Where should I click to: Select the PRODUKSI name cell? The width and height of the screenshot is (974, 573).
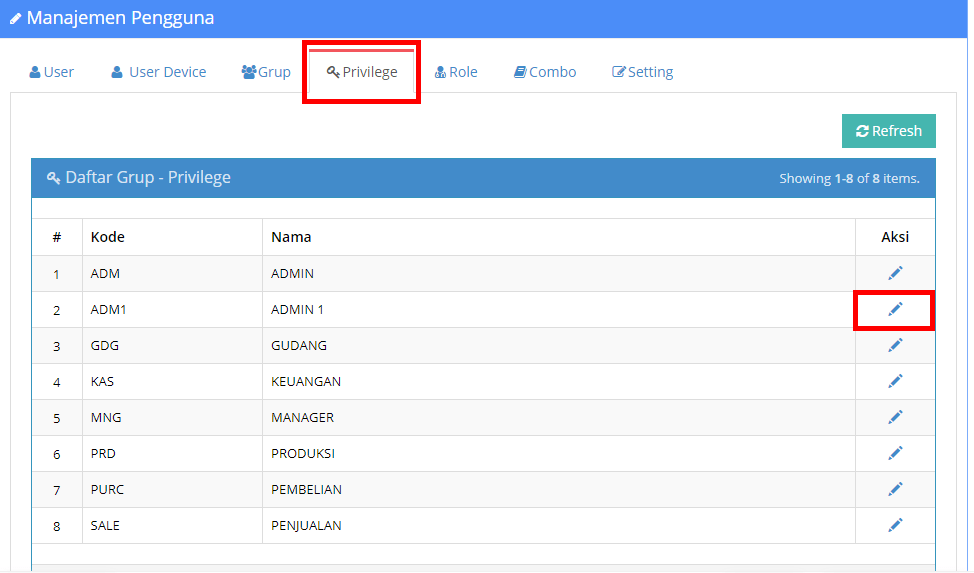558,454
